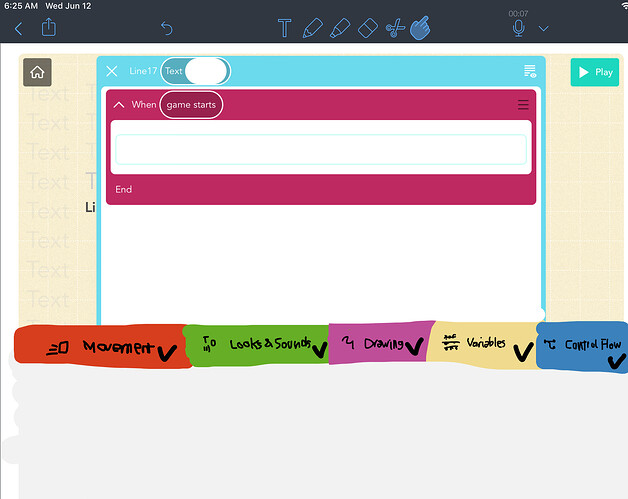628x499 pixels.
Task: Open the Movement blocks tab
Action: coord(102,346)
